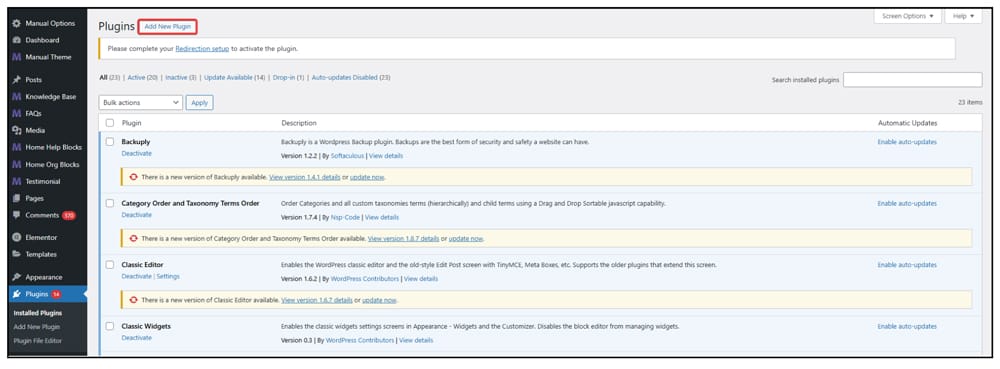This screenshot has height=369, width=1000.
Task: Click update icon in Category Order notice
Action: 133,238
